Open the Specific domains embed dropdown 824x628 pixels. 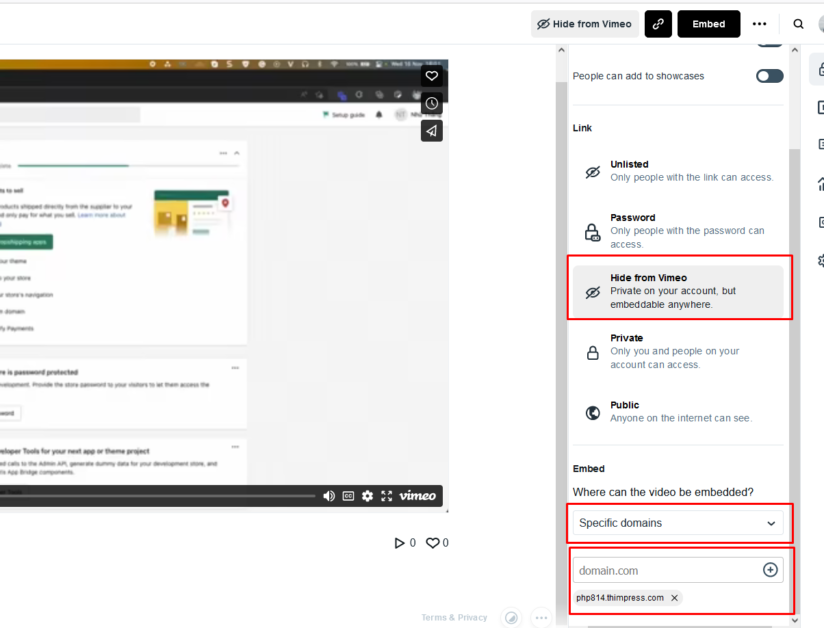coord(678,523)
